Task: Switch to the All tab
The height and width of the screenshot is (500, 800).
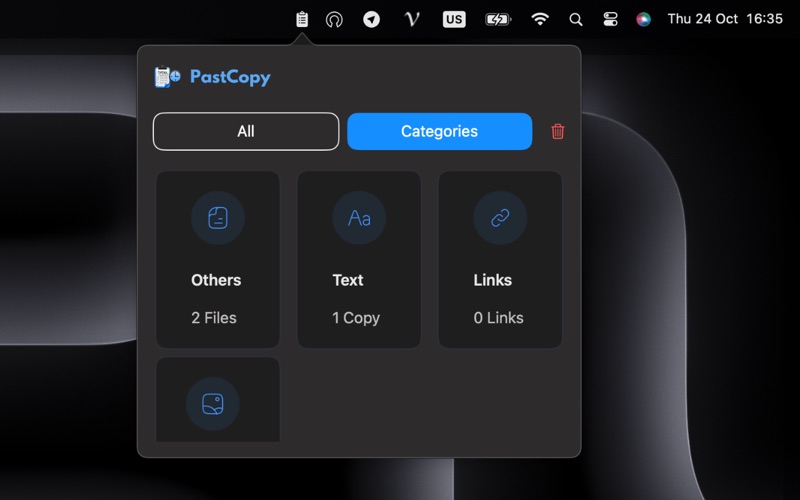Action: click(246, 131)
